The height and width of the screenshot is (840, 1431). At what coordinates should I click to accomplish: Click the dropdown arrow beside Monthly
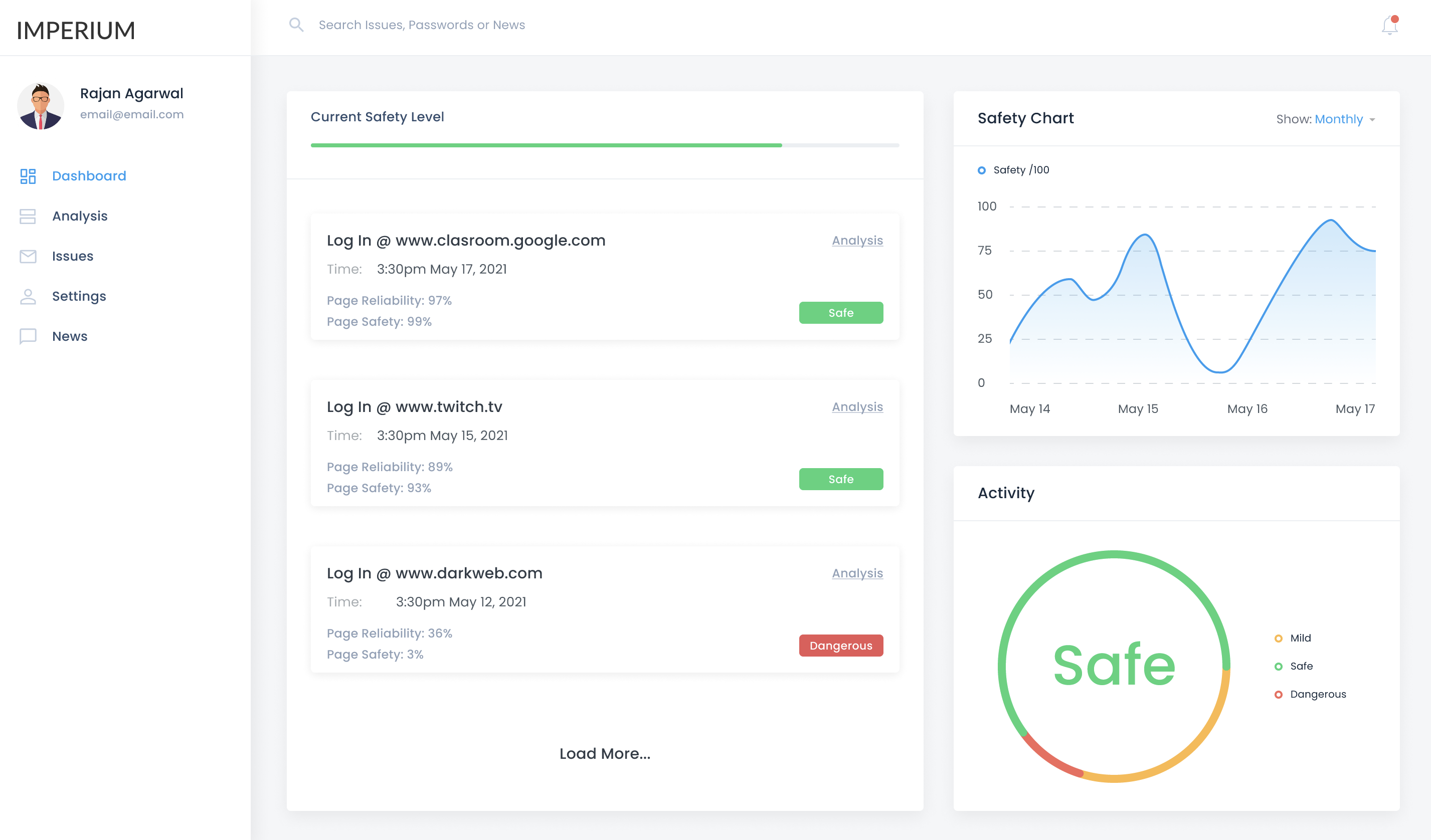(1372, 120)
